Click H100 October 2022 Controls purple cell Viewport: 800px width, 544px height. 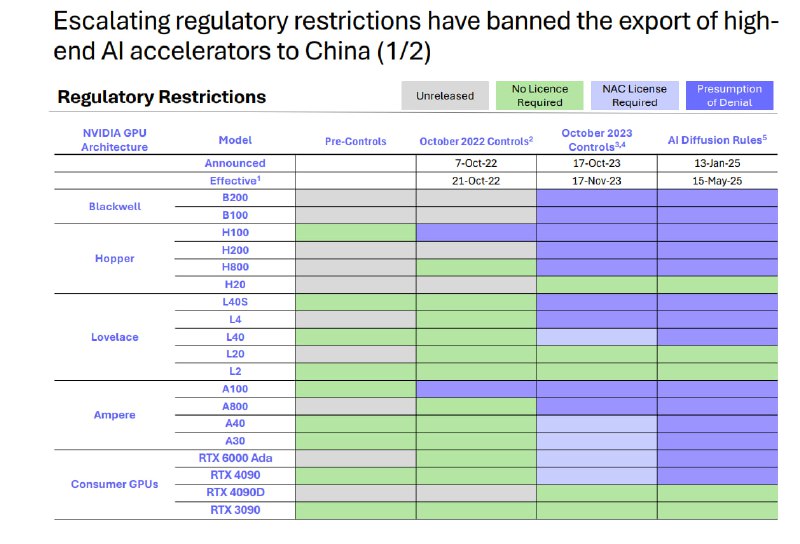[x=476, y=233]
